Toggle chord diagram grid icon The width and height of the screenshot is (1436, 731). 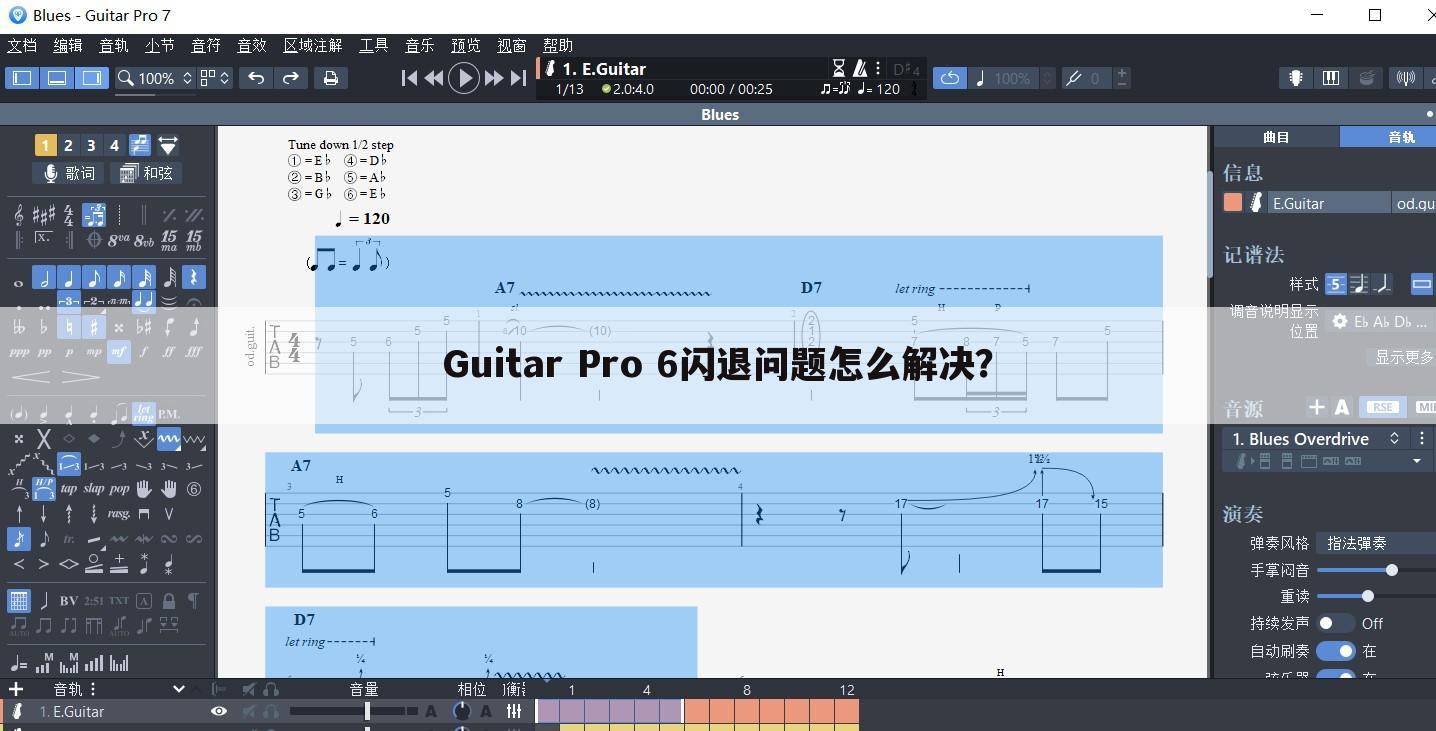click(19, 601)
